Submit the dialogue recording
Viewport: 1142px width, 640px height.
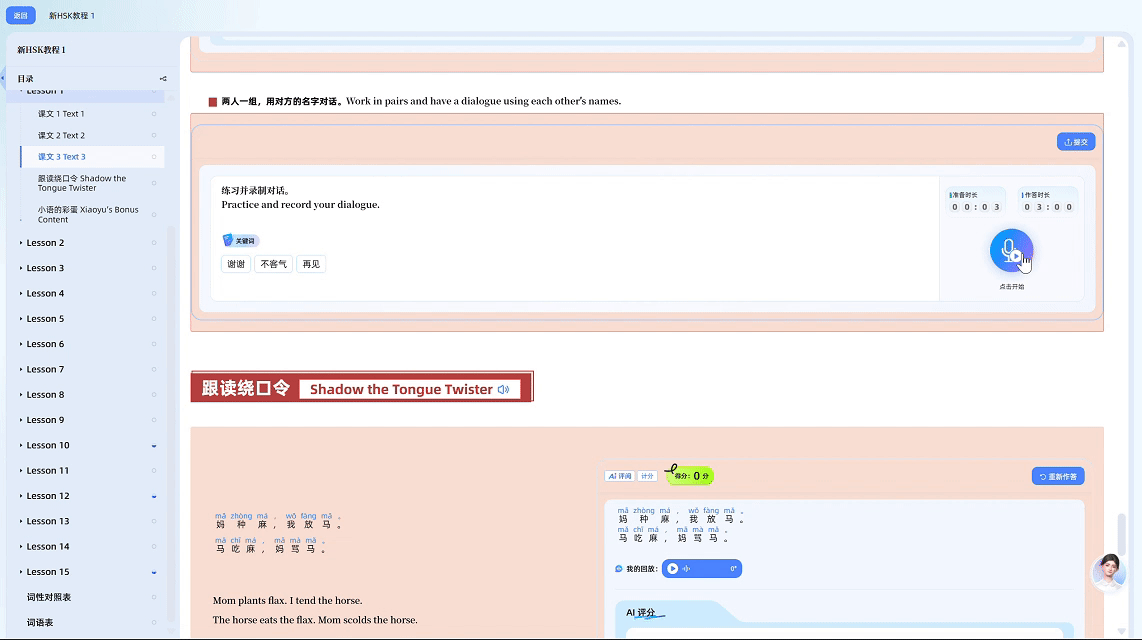1076,142
